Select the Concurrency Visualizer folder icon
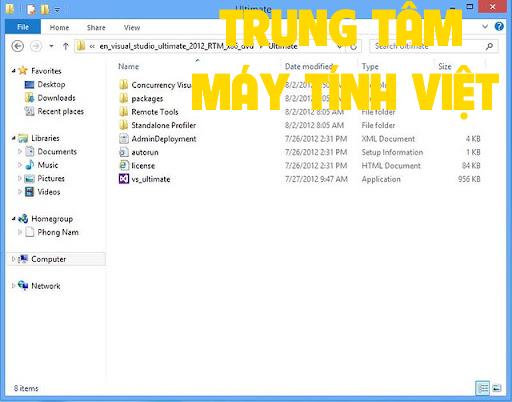Image resolution: width=512 pixels, height=402 pixels. click(x=124, y=85)
